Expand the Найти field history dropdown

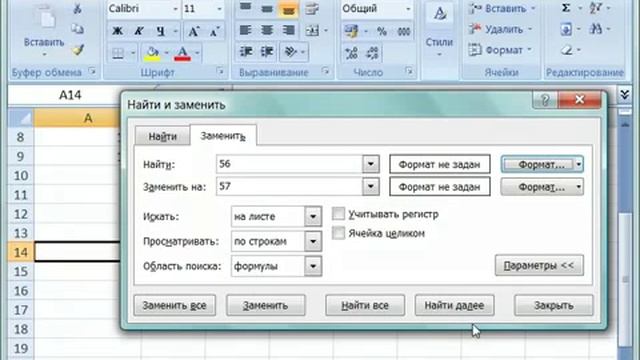[371, 164]
